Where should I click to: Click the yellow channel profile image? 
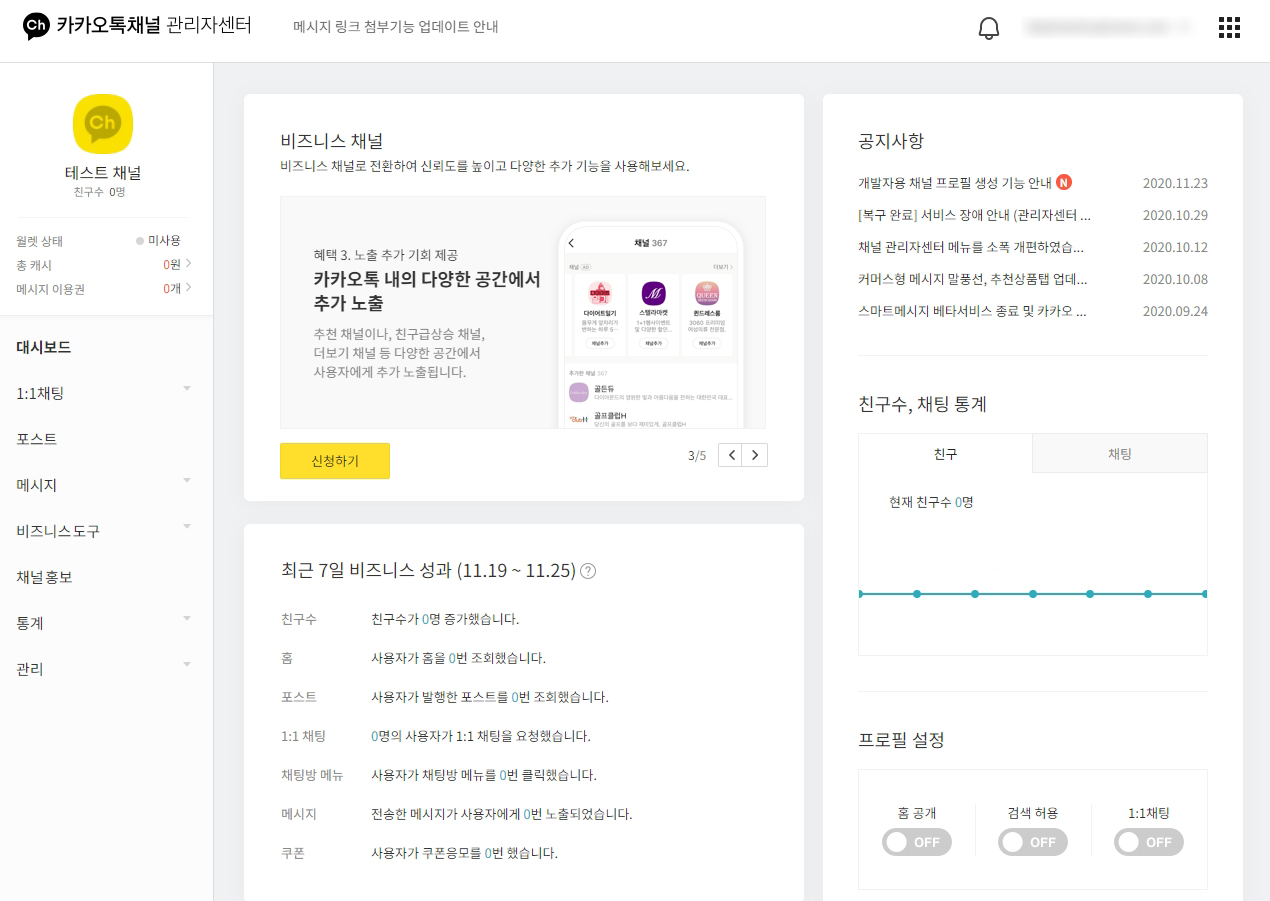click(103, 124)
